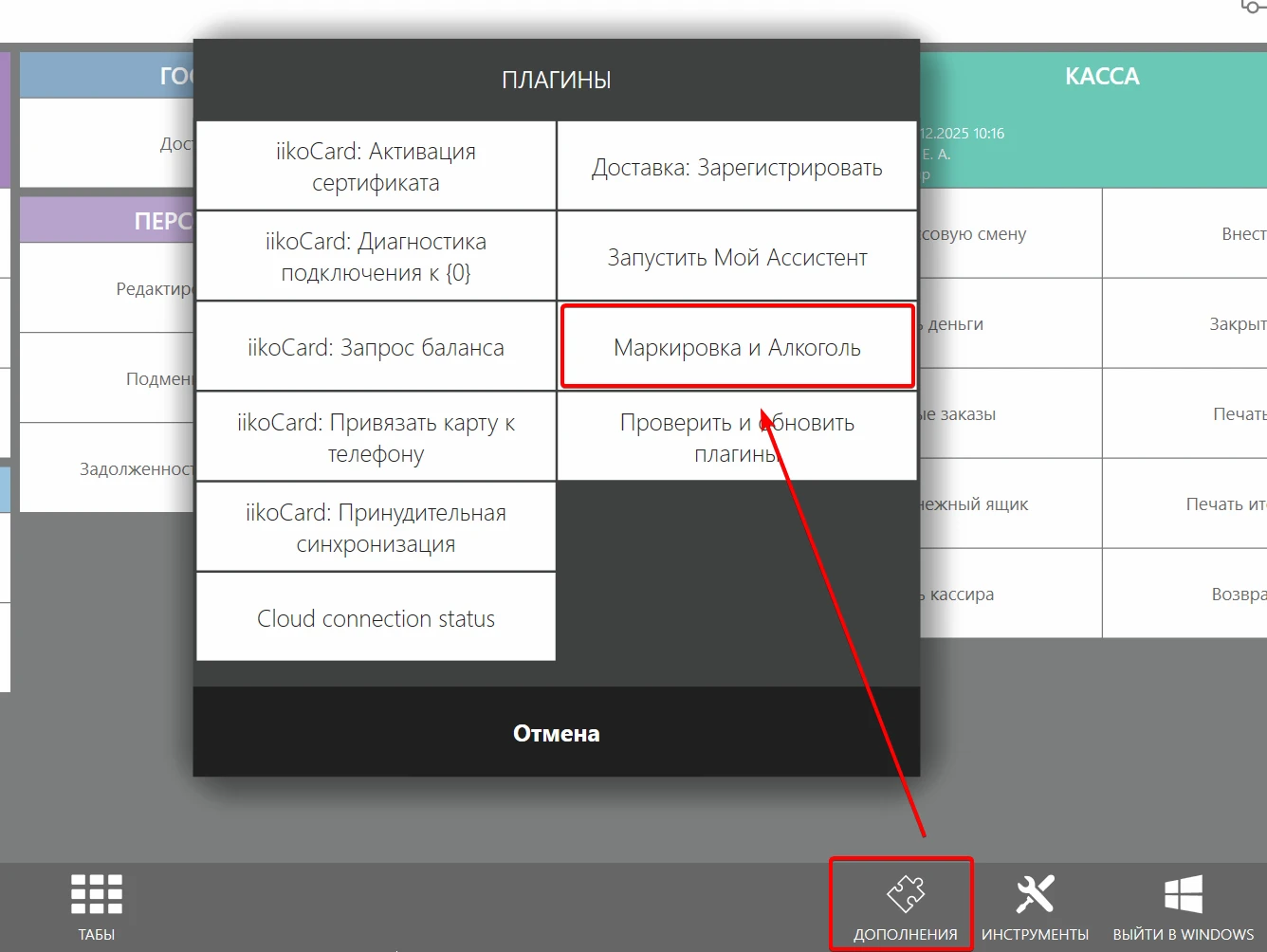Screen dimensions: 1267x952
Task: Click the Возвра... cell in Касса panel
Action: 1185,594
